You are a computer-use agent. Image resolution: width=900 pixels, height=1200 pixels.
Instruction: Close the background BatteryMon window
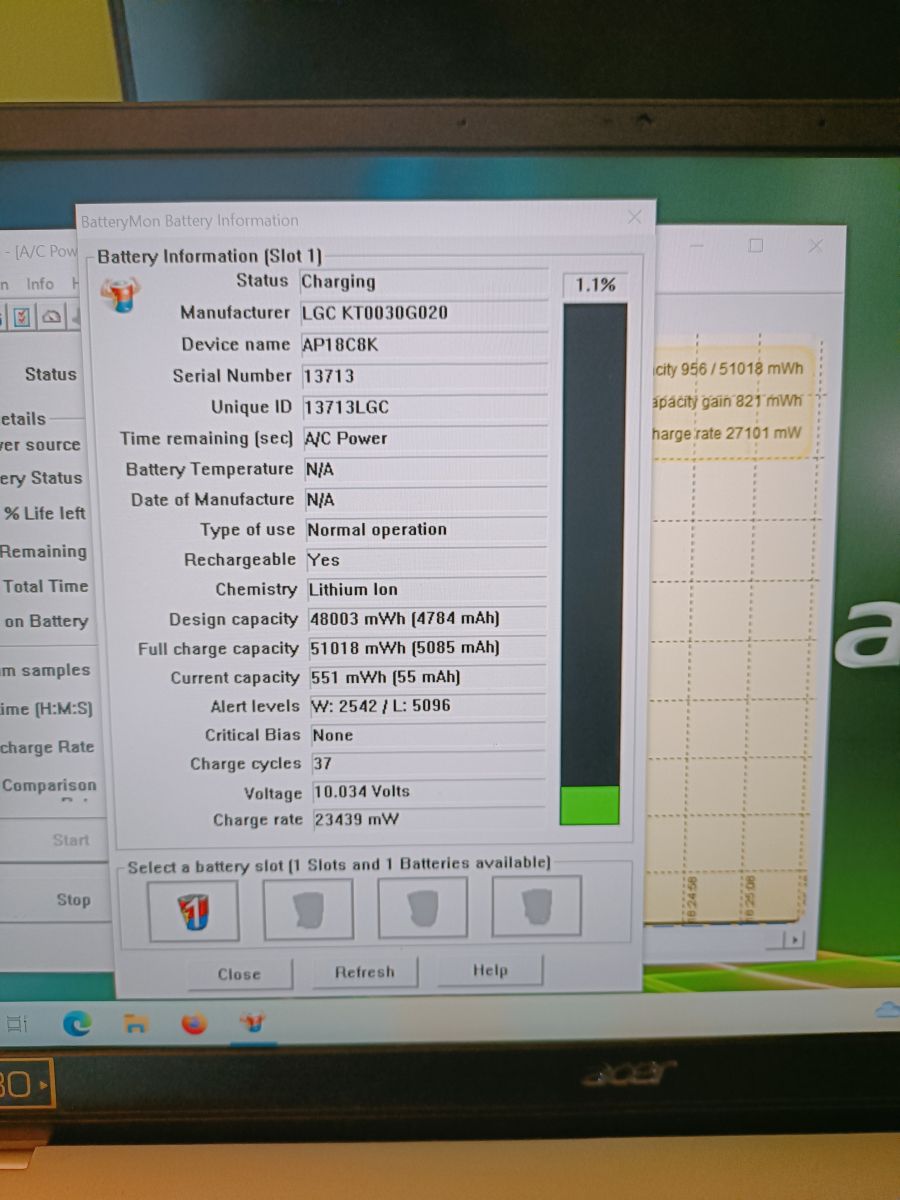coord(816,245)
